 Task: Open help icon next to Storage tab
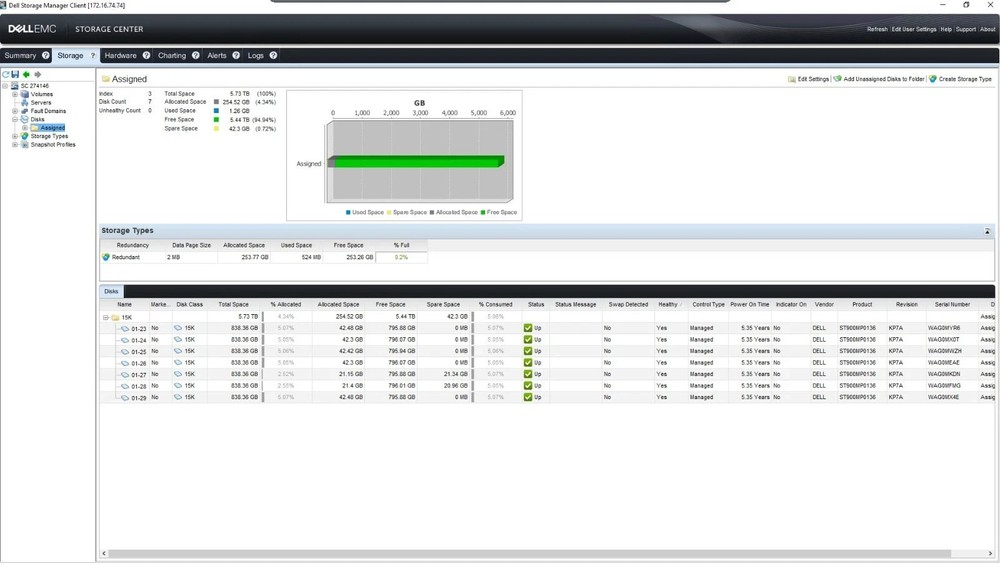[x=92, y=56]
